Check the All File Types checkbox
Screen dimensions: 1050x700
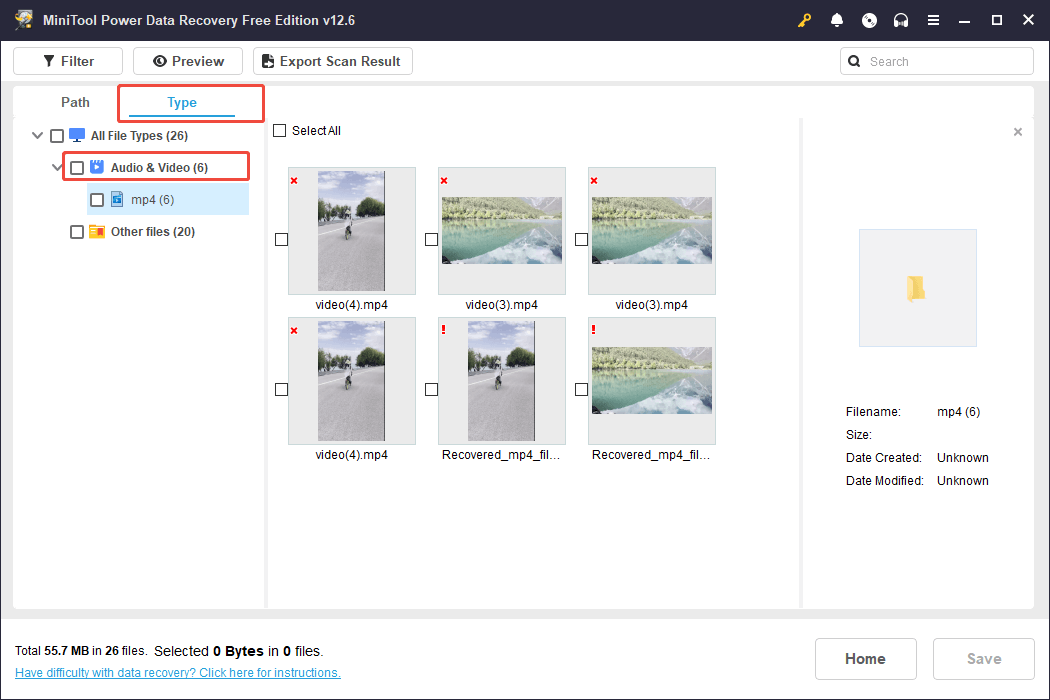point(57,135)
